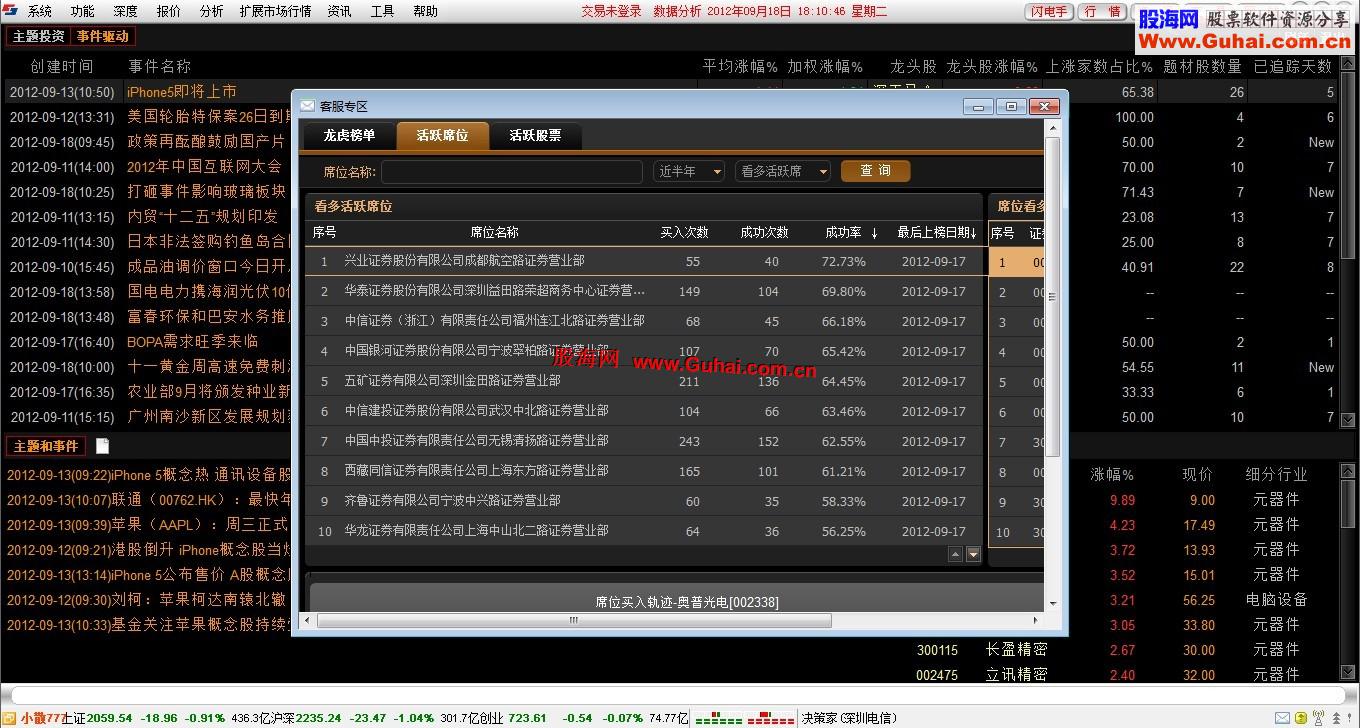Click horizontal scrollbar thumb in 客服专区 dialog
Viewport: 1360px width, 728px height.
(573, 620)
